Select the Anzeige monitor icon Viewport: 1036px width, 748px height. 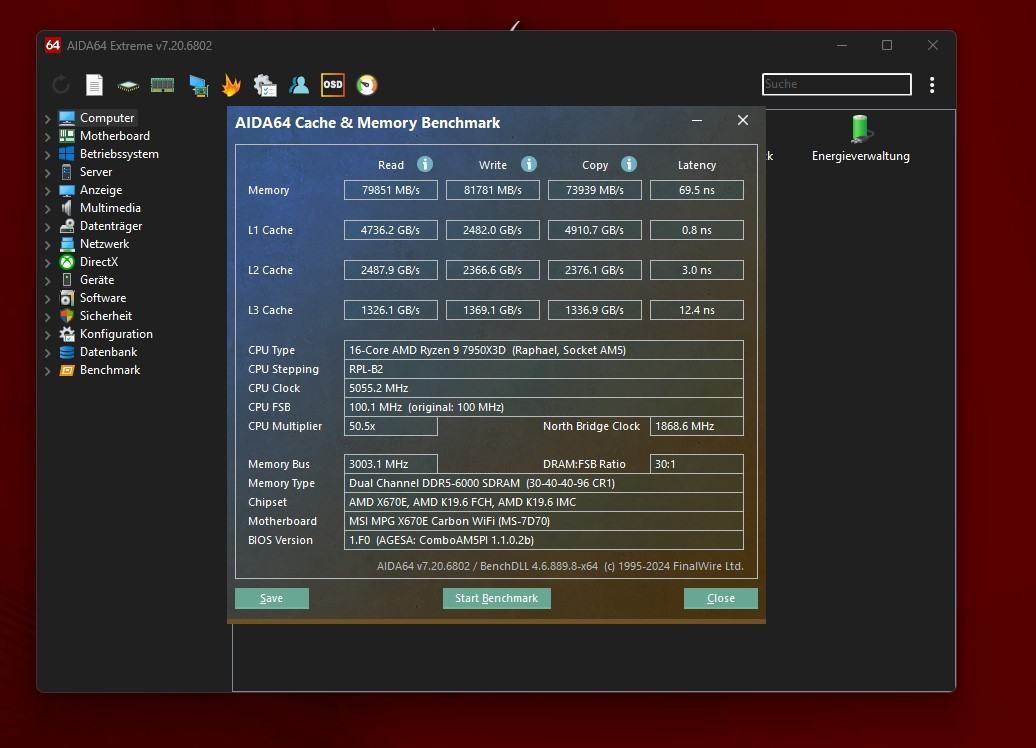tap(67, 190)
